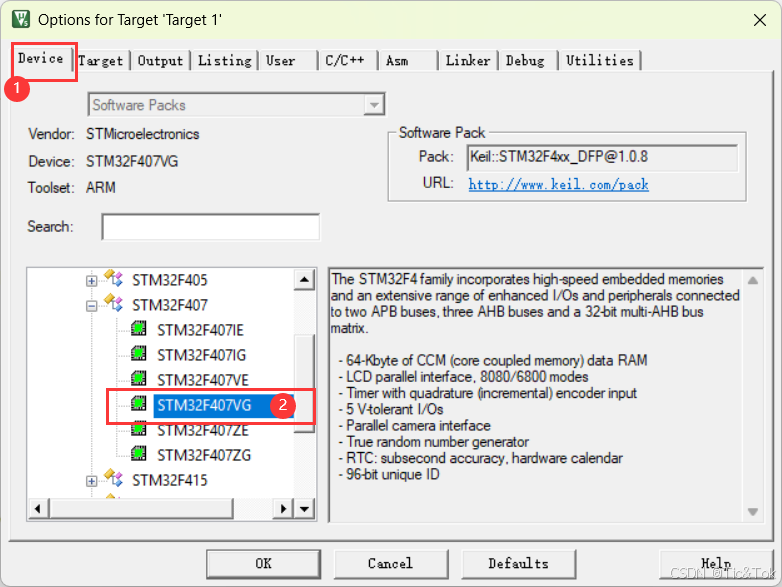Click the STM32F405 family icon
The image size is (782, 587).
point(114,278)
